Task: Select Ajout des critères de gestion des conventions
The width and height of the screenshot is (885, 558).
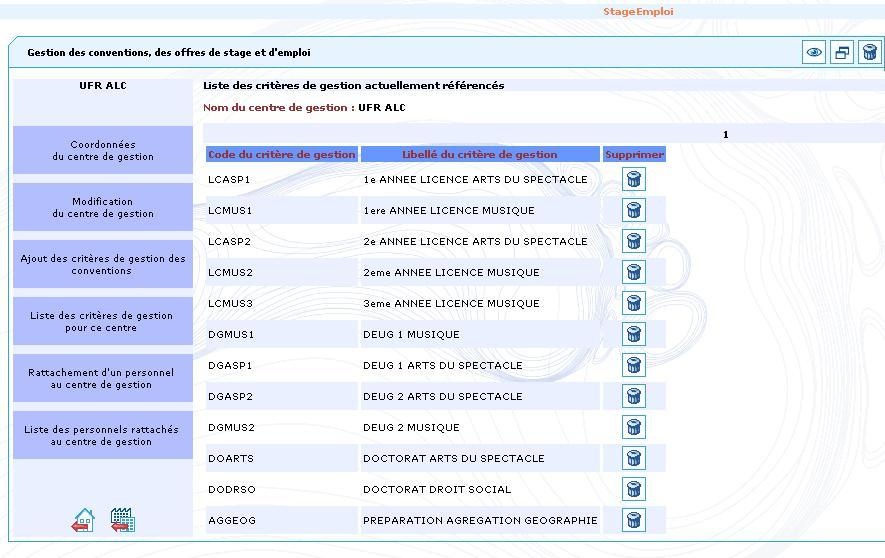Action: (x=103, y=264)
